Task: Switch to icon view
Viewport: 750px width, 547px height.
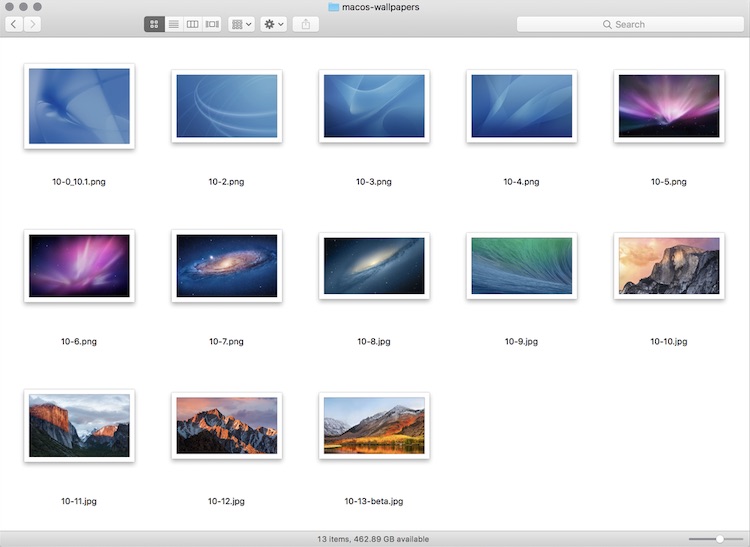Action: click(x=154, y=24)
